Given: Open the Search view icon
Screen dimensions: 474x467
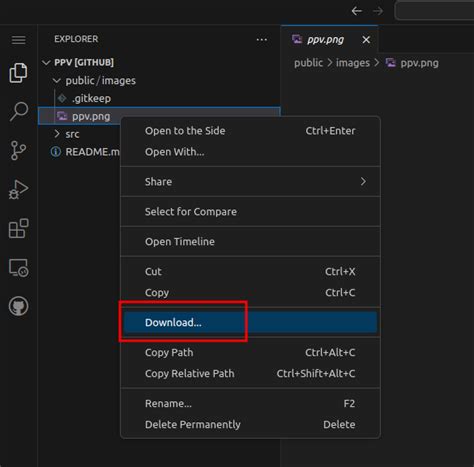Looking at the screenshot, I should click(19, 111).
